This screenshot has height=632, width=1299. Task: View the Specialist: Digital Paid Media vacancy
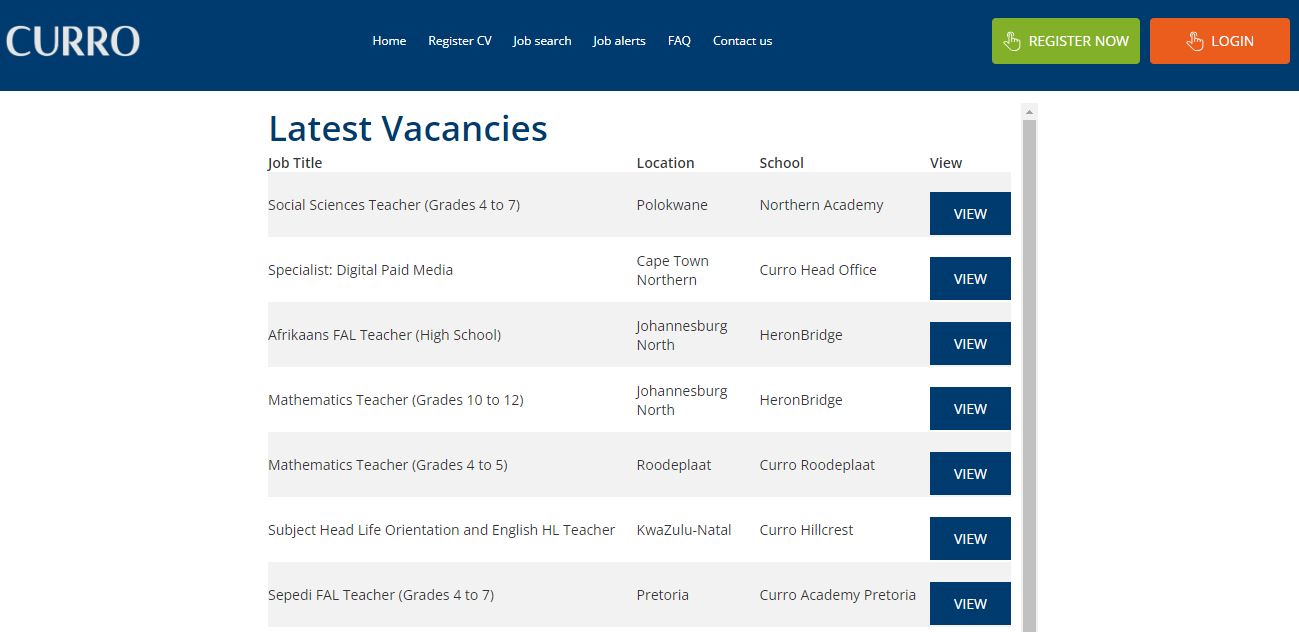click(969, 278)
